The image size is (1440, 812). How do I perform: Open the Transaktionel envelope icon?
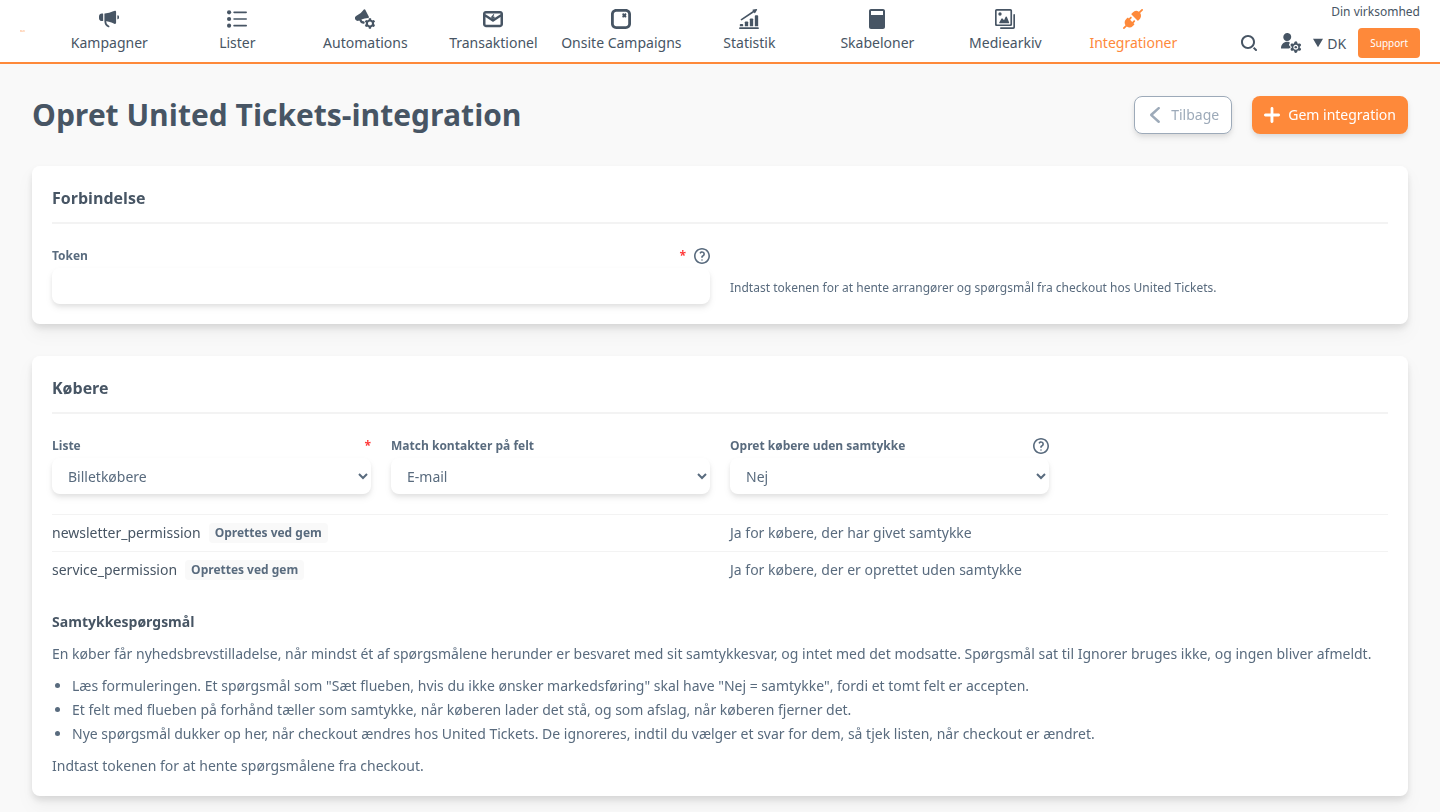(x=493, y=19)
